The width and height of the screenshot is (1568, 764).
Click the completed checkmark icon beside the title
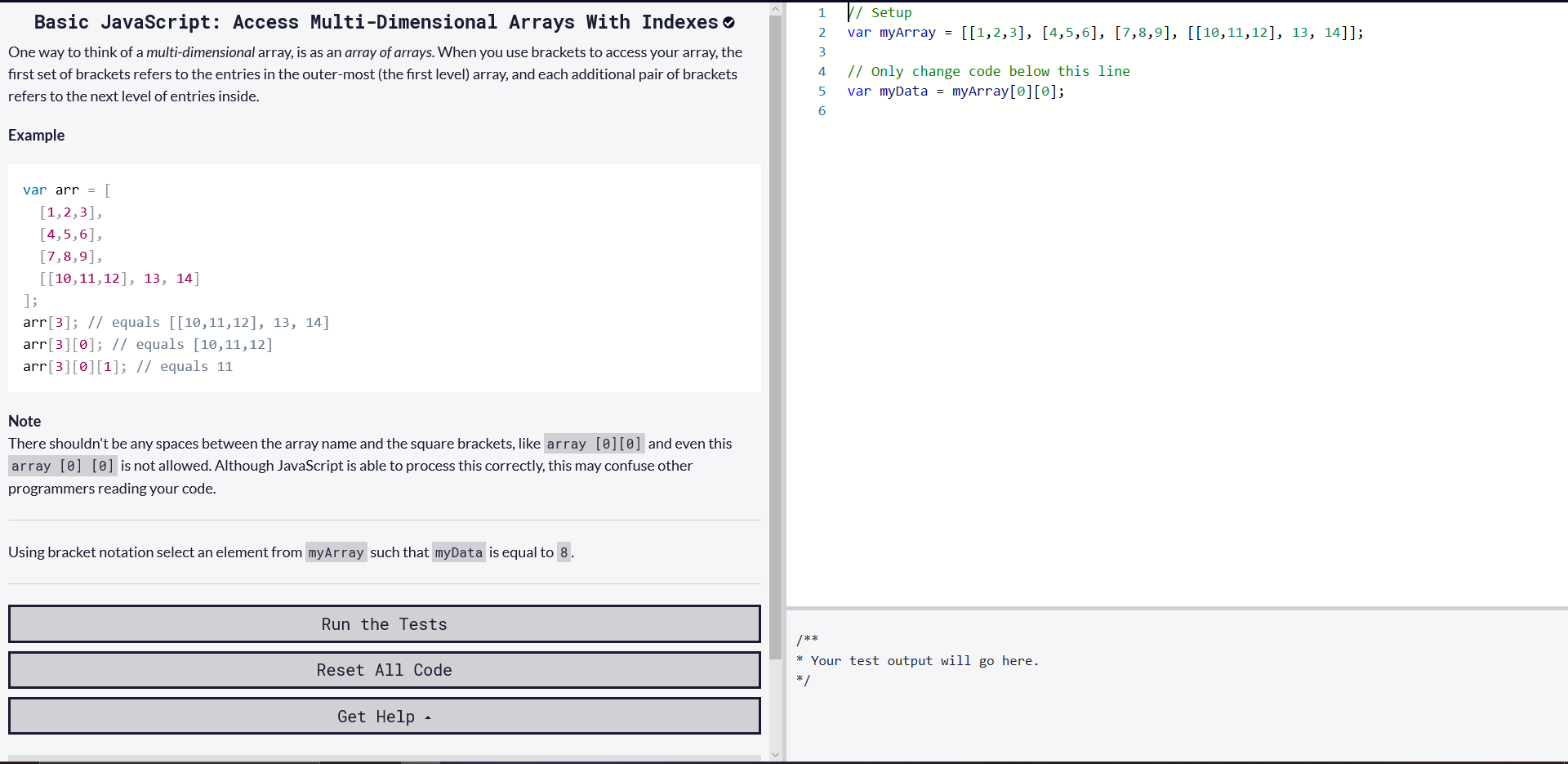pos(728,23)
